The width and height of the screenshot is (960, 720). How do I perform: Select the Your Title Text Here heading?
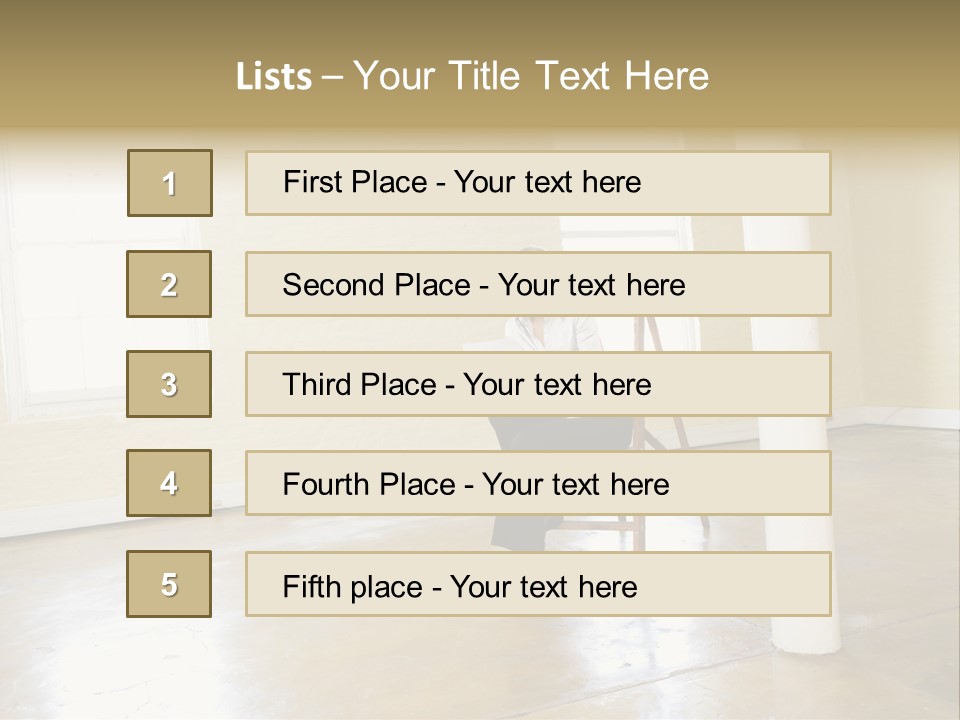point(531,76)
